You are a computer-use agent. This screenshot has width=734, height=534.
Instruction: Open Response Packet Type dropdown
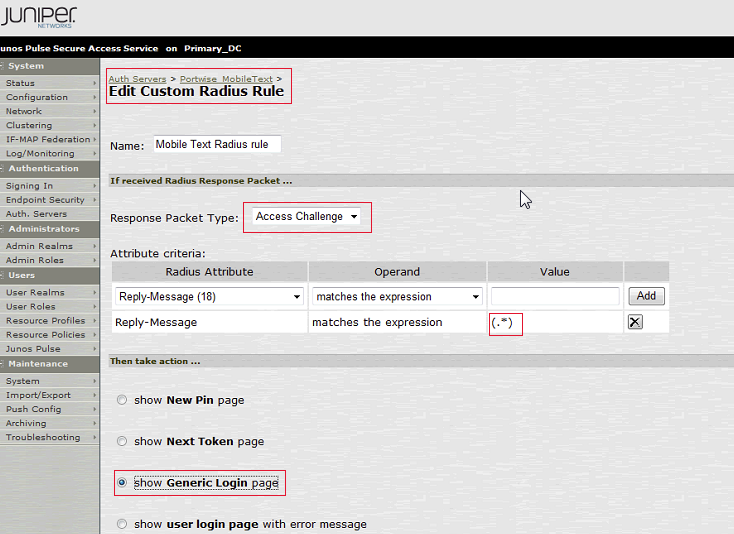306,217
